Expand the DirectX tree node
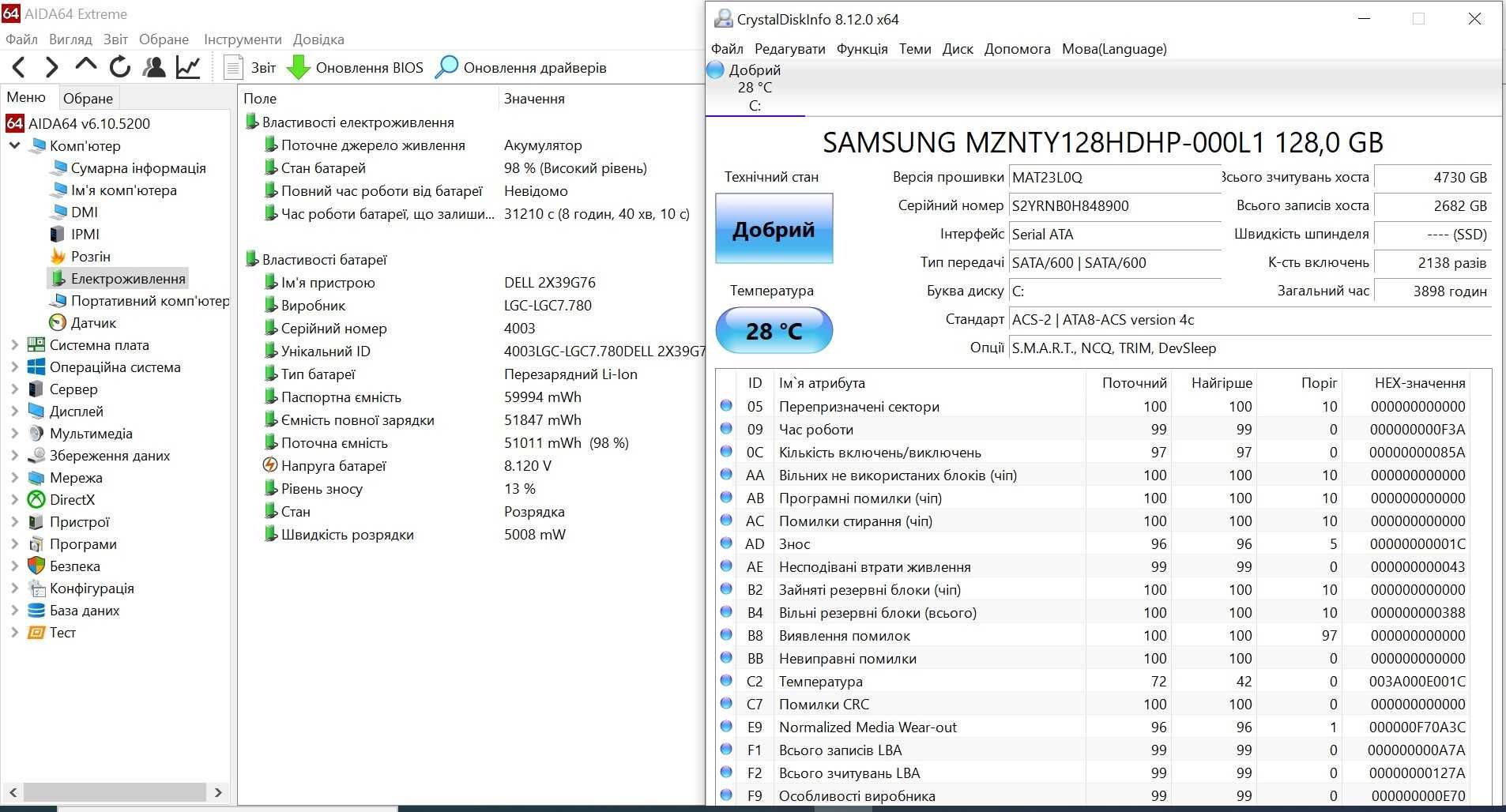Screen dimensions: 1506x812 click(x=14, y=500)
